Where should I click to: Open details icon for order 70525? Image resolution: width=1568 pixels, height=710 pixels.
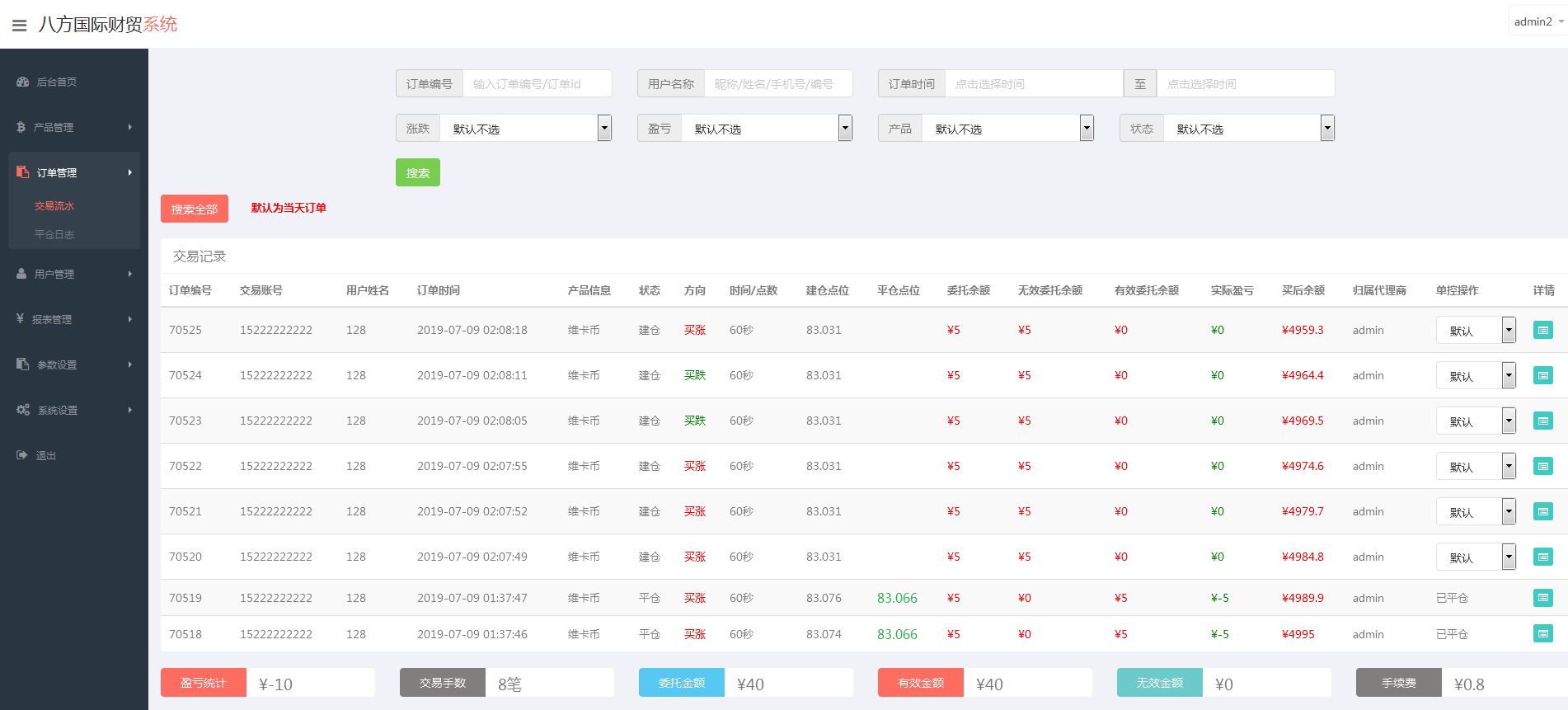(x=1542, y=330)
